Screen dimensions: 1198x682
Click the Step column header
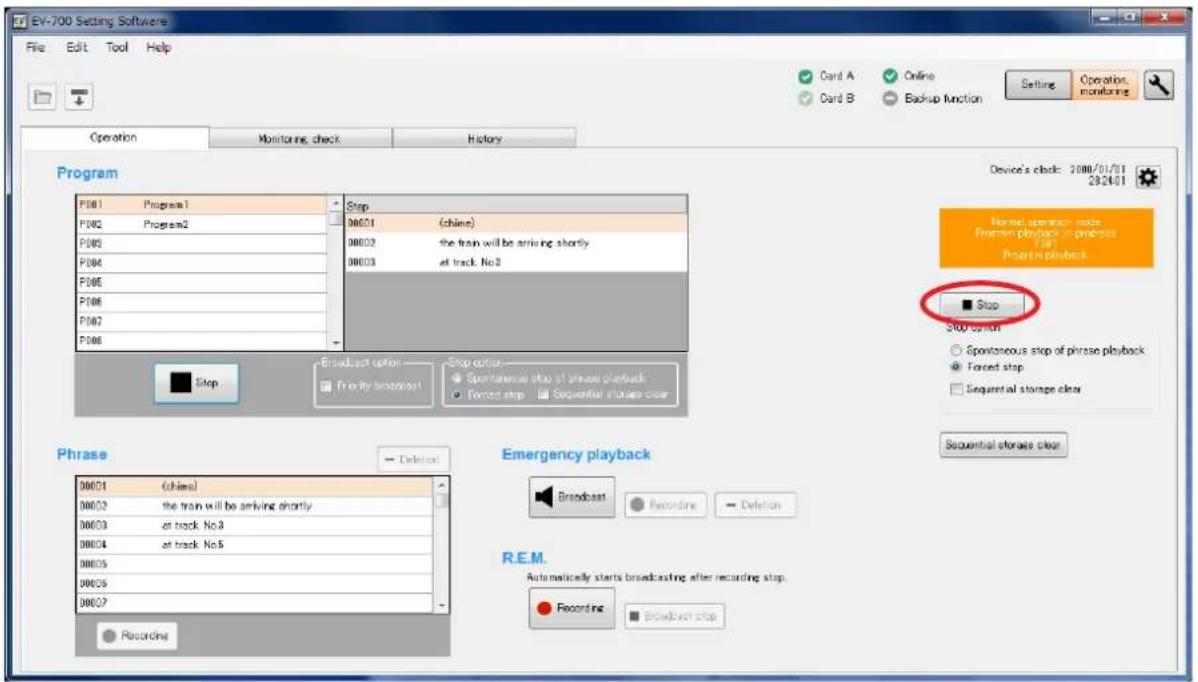click(516, 205)
